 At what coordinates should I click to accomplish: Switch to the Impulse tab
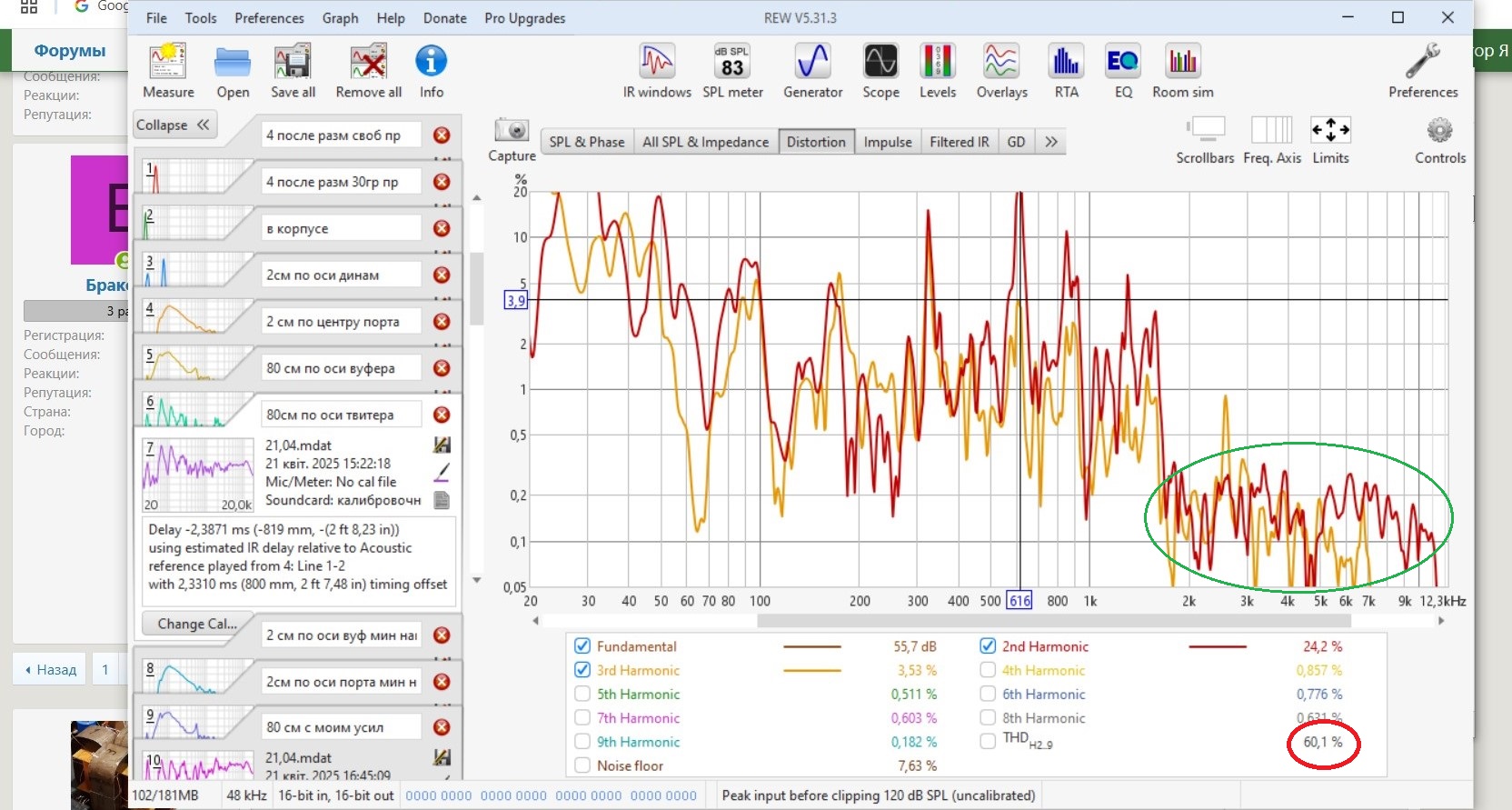pyautogui.click(x=888, y=142)
